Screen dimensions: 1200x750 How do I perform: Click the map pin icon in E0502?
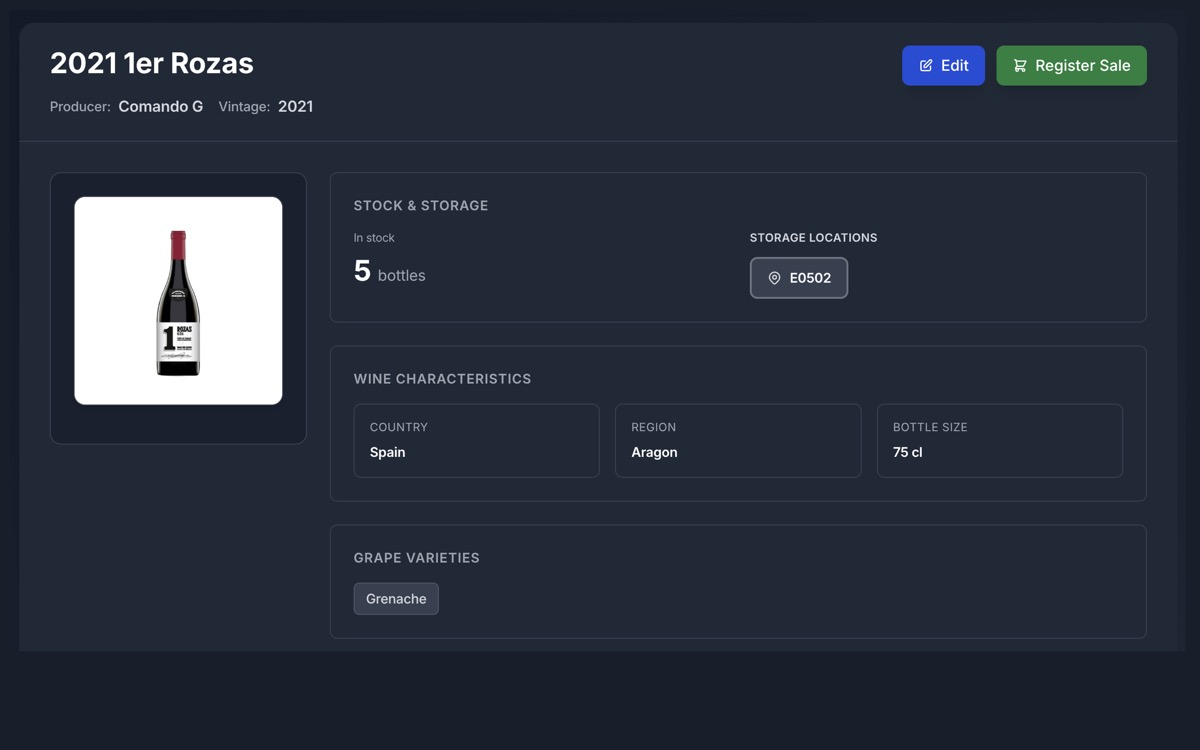774,278
